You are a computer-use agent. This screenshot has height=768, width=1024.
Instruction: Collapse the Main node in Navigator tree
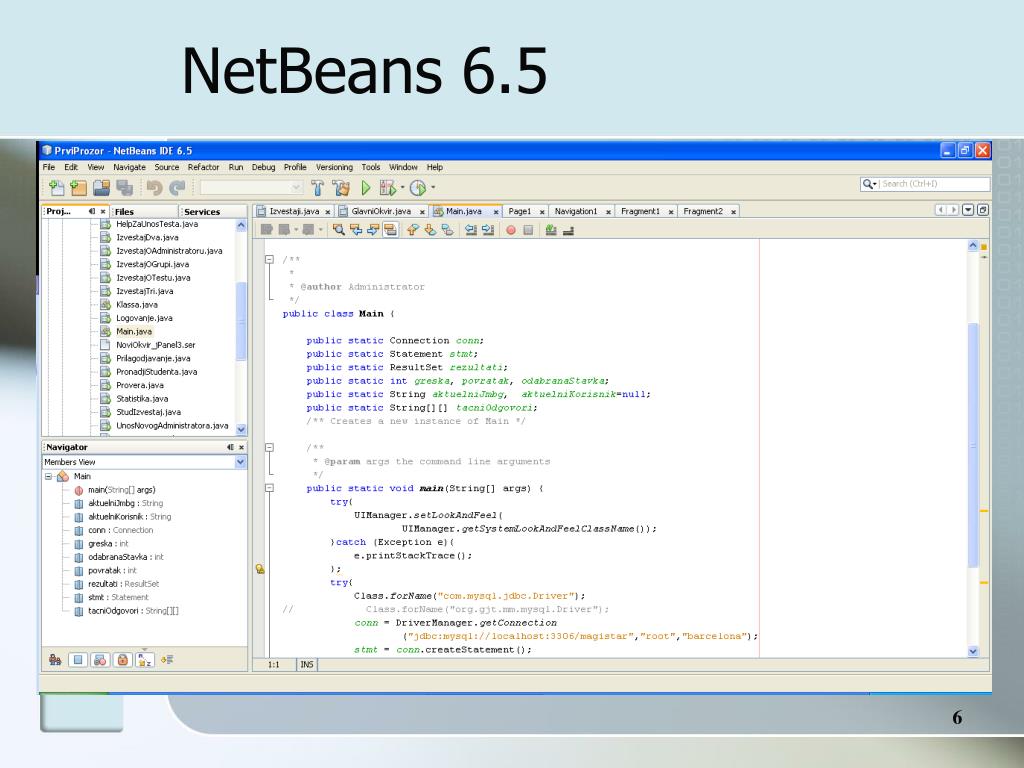pos(48,477)
